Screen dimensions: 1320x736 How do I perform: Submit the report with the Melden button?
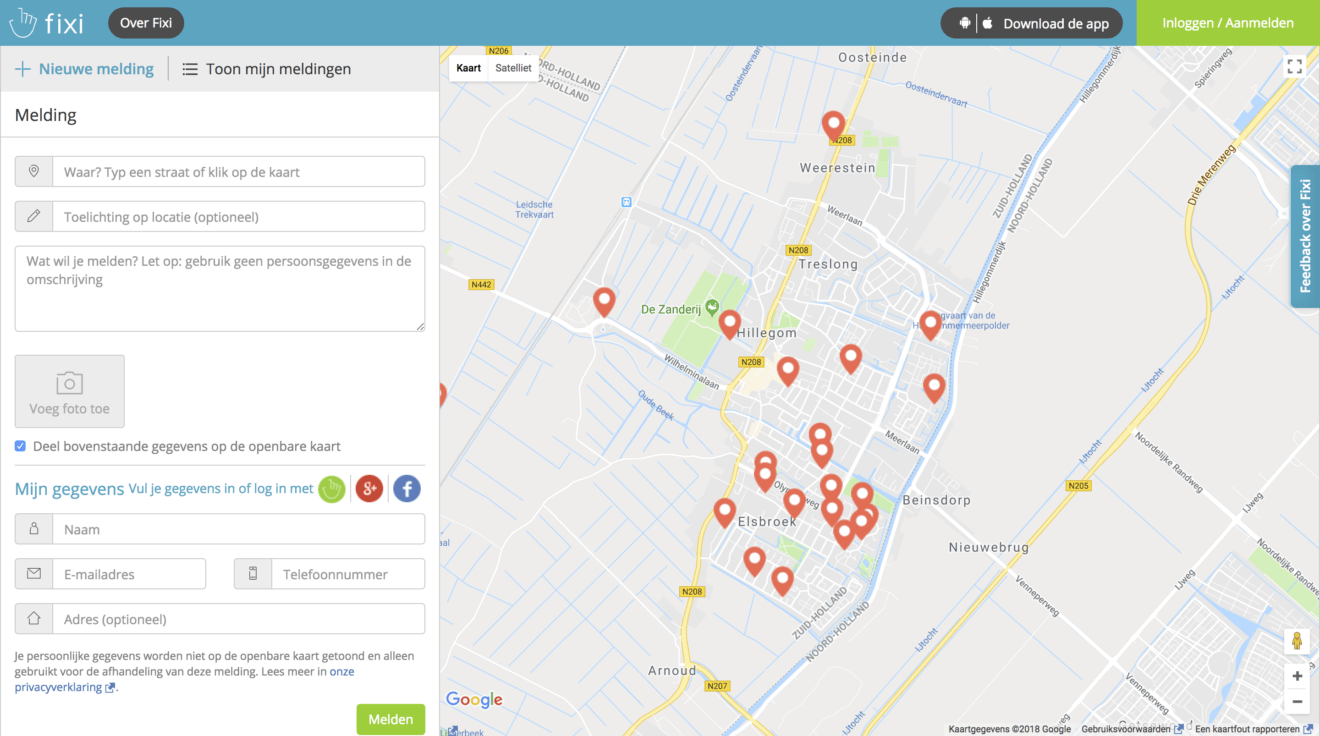(390, 719)
